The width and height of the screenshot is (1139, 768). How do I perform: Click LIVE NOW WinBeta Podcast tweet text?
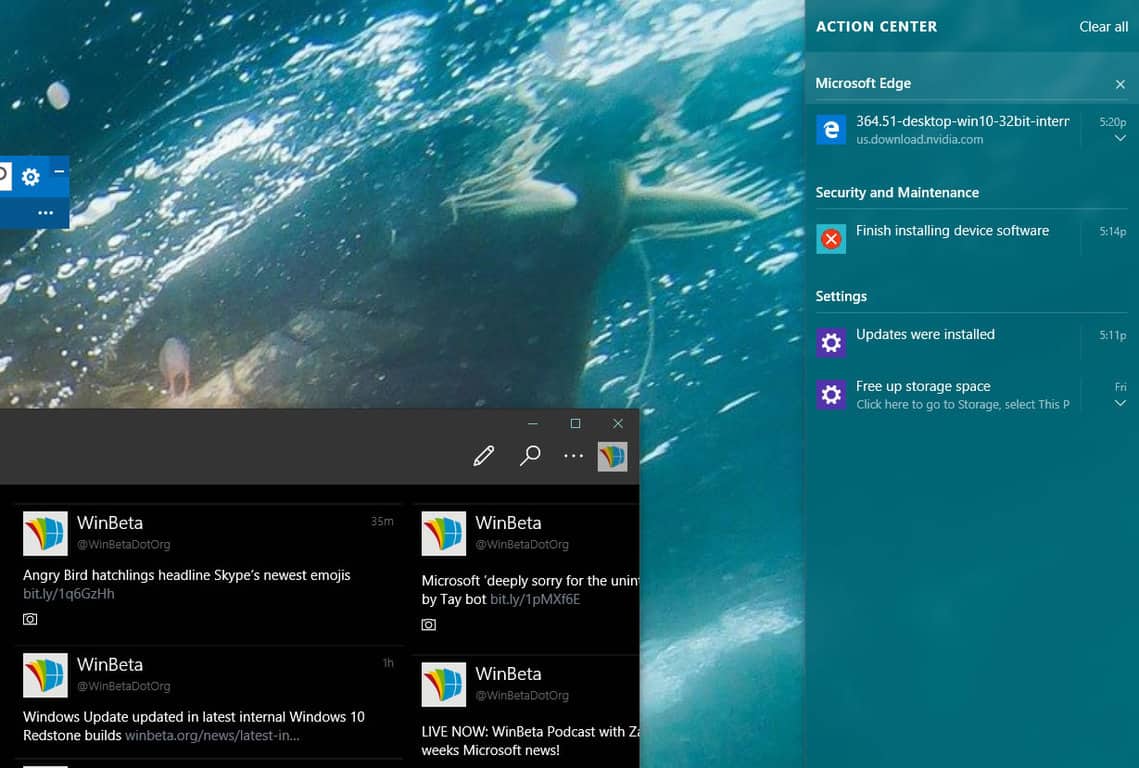530,740
